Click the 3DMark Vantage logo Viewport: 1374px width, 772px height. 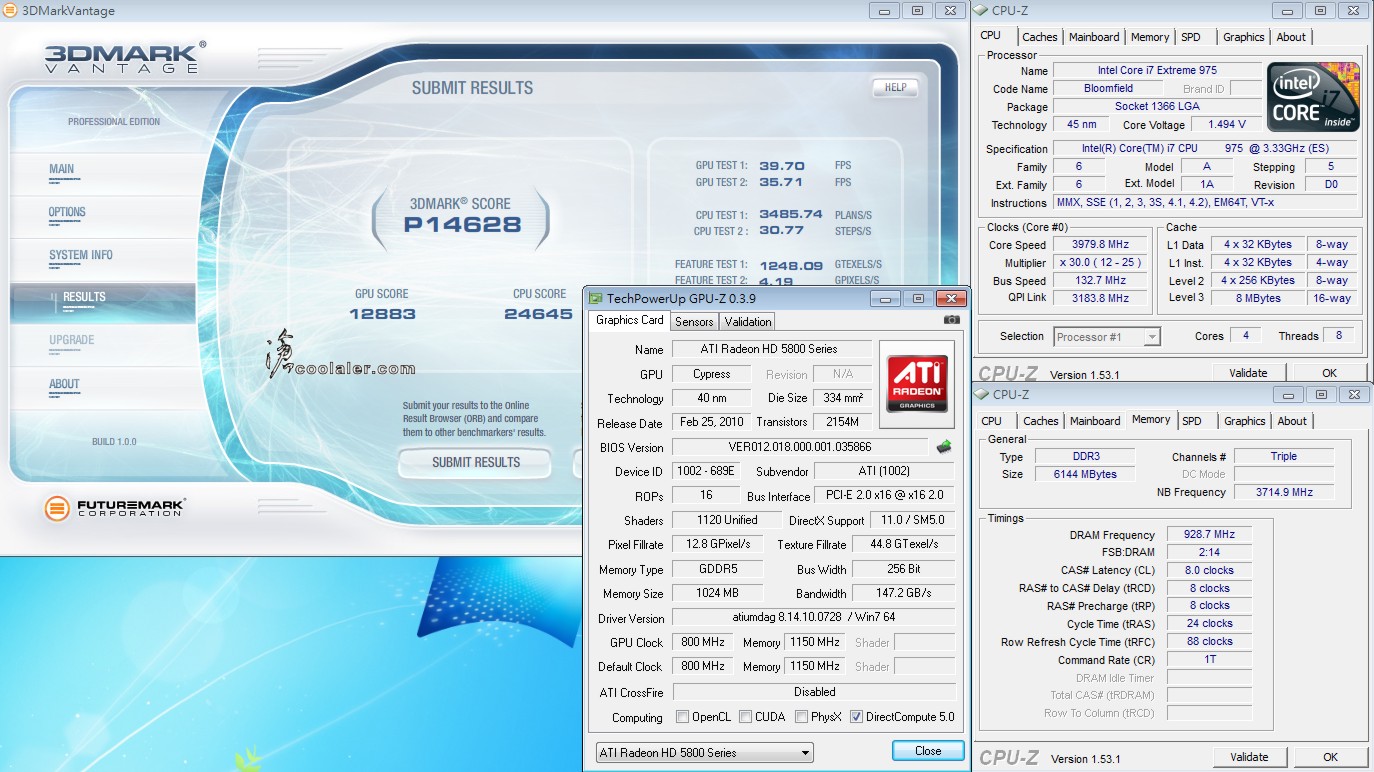click(125, 57)
